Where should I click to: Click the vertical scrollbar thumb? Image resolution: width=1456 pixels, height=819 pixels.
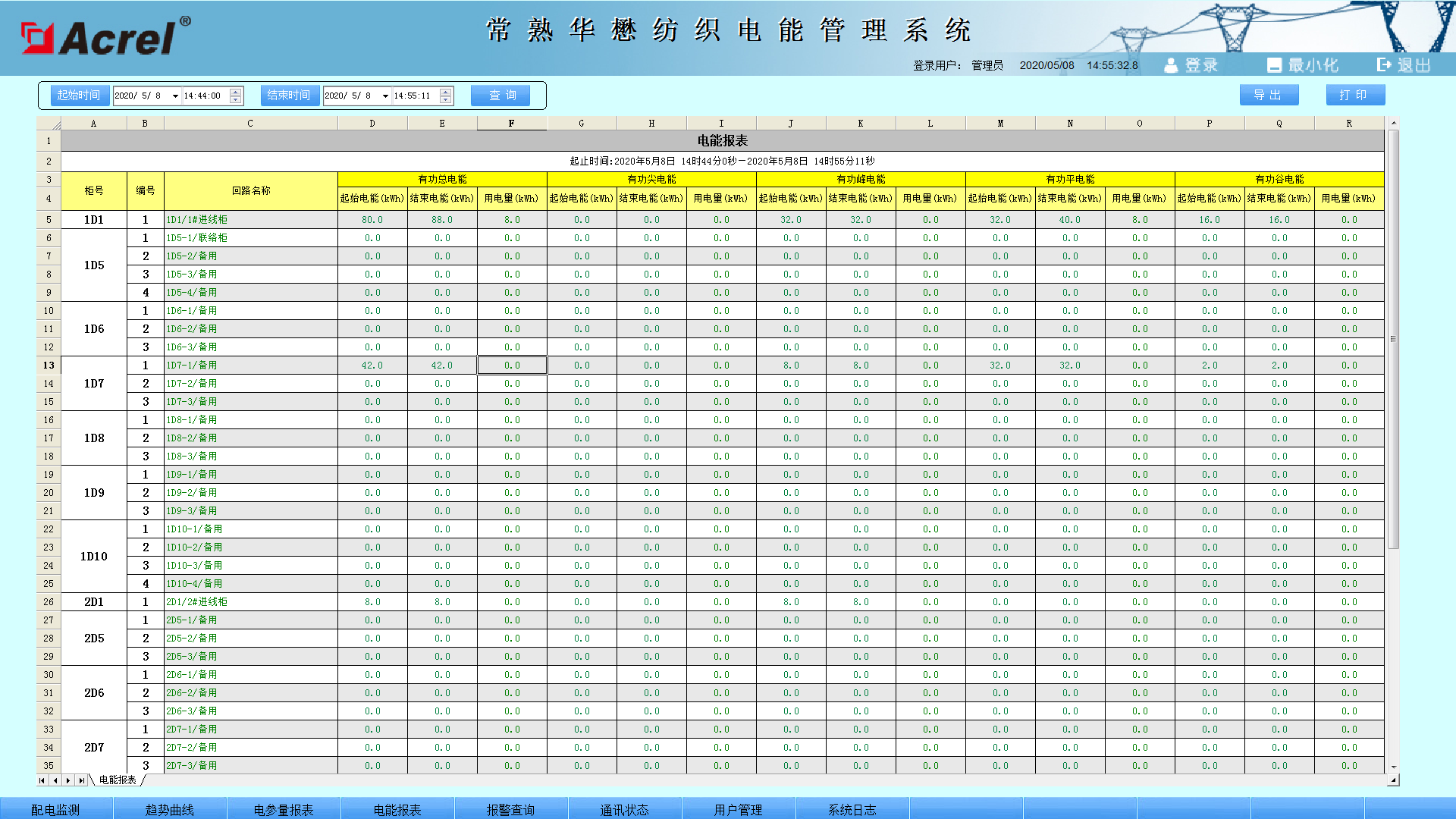(1393, 339)
